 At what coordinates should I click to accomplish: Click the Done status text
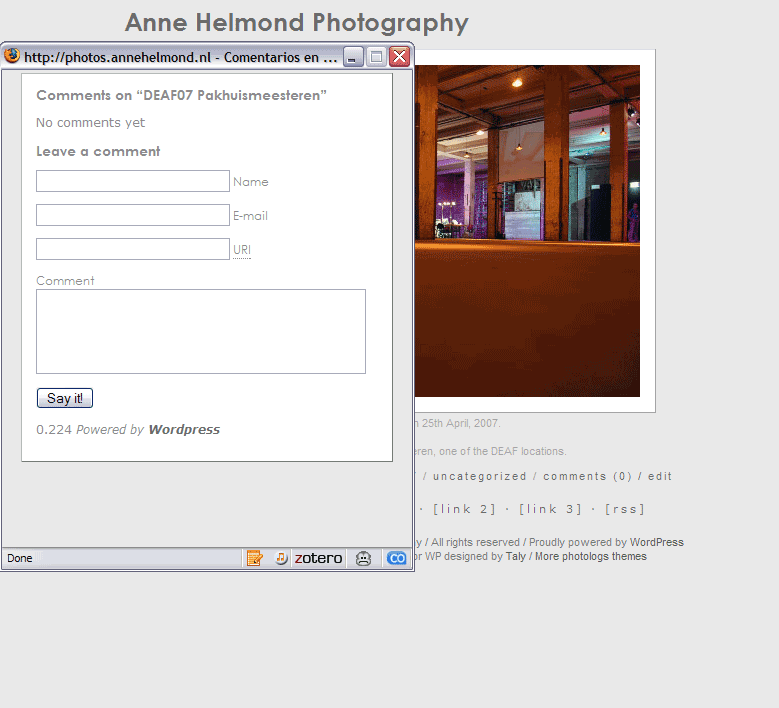[19, 558]
